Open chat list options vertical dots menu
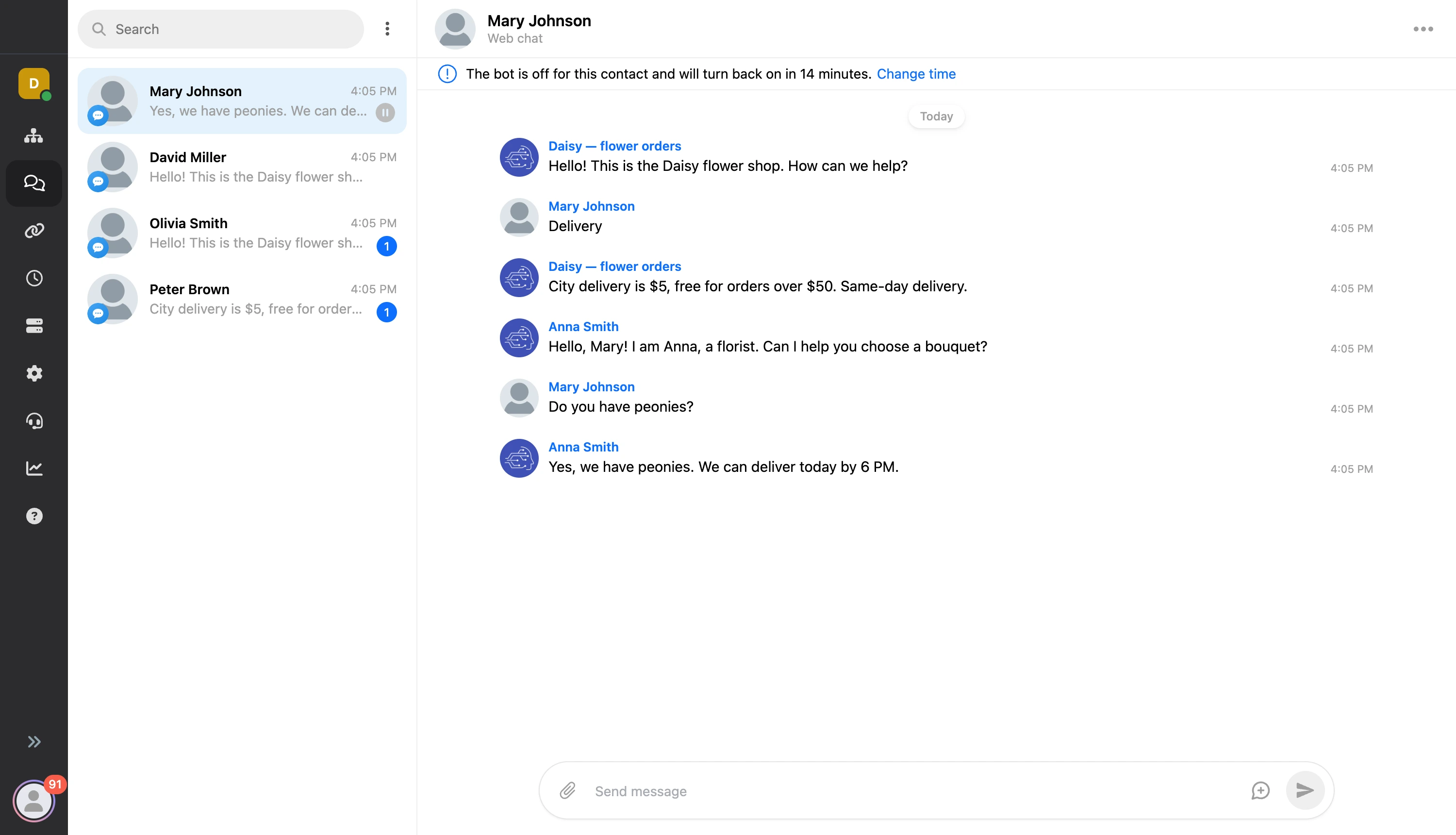 (x=387, y=29)
